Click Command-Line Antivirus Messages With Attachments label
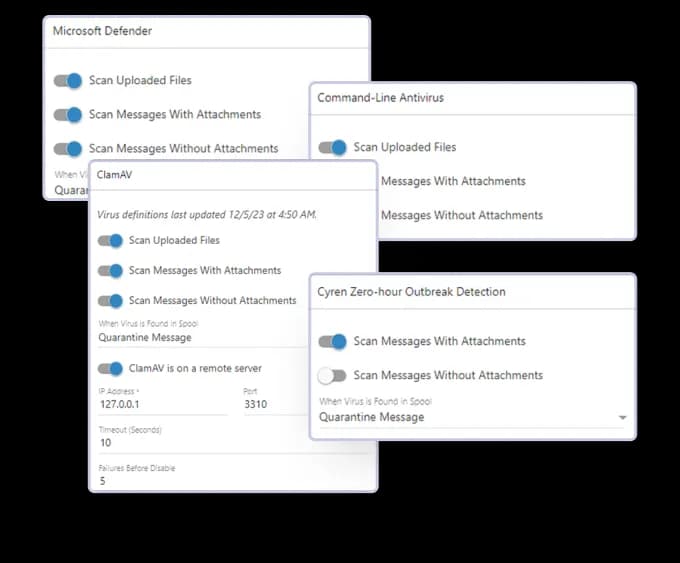The image size is (680, 563). (453, 181)
